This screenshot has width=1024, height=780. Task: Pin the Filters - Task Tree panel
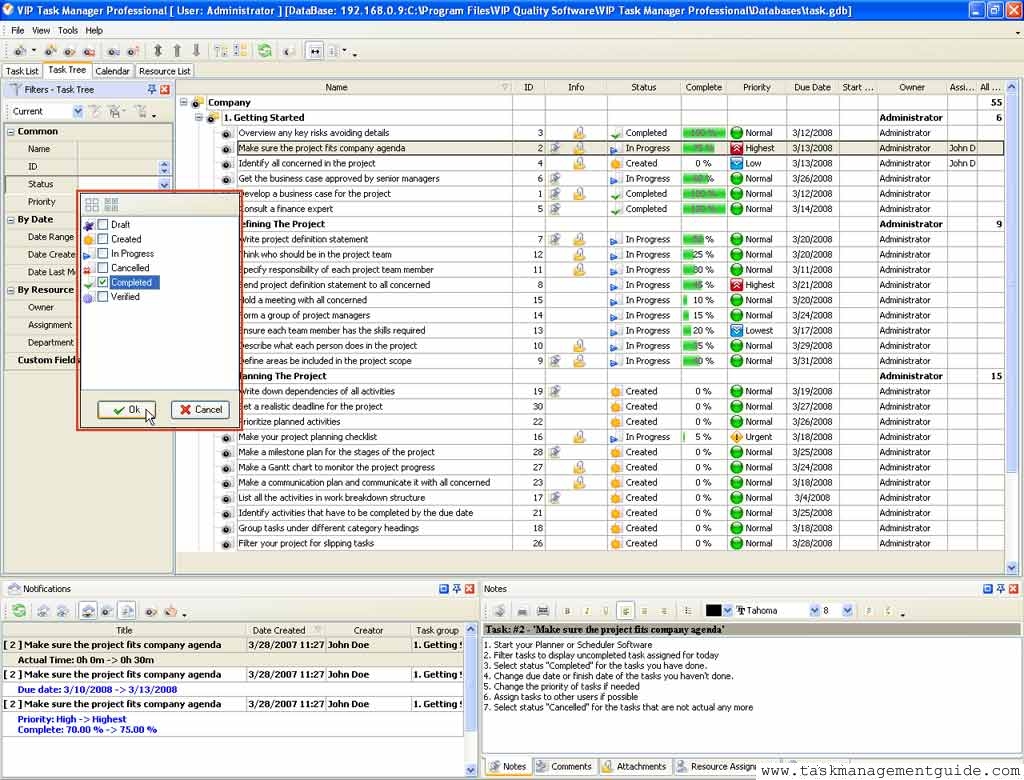[x=152, y=89]
